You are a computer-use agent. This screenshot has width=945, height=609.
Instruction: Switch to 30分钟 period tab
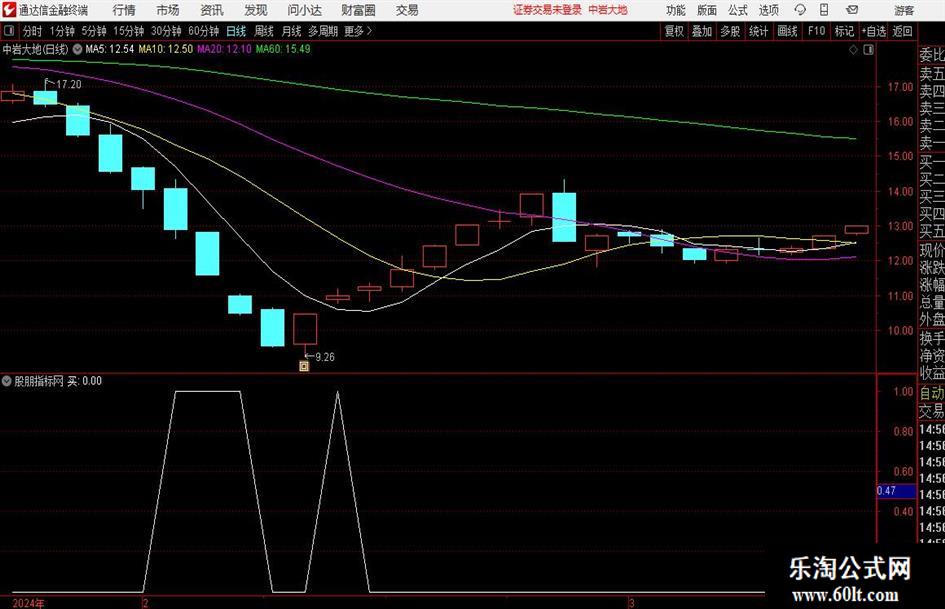click(x=166, y=31)
